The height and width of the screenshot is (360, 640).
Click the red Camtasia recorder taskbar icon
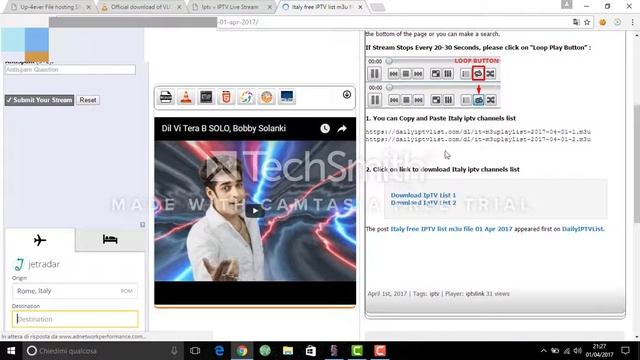click(380, 351)
